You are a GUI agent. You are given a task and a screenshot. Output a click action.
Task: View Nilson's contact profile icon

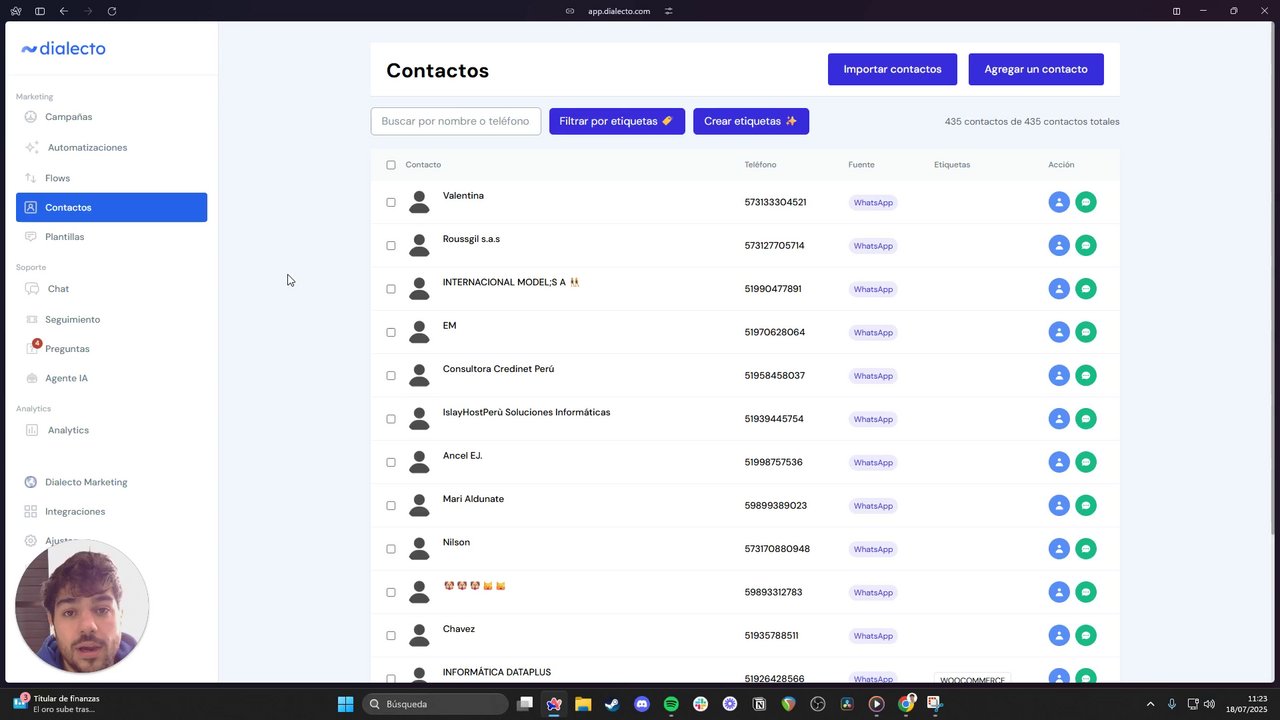(1059, 549)
